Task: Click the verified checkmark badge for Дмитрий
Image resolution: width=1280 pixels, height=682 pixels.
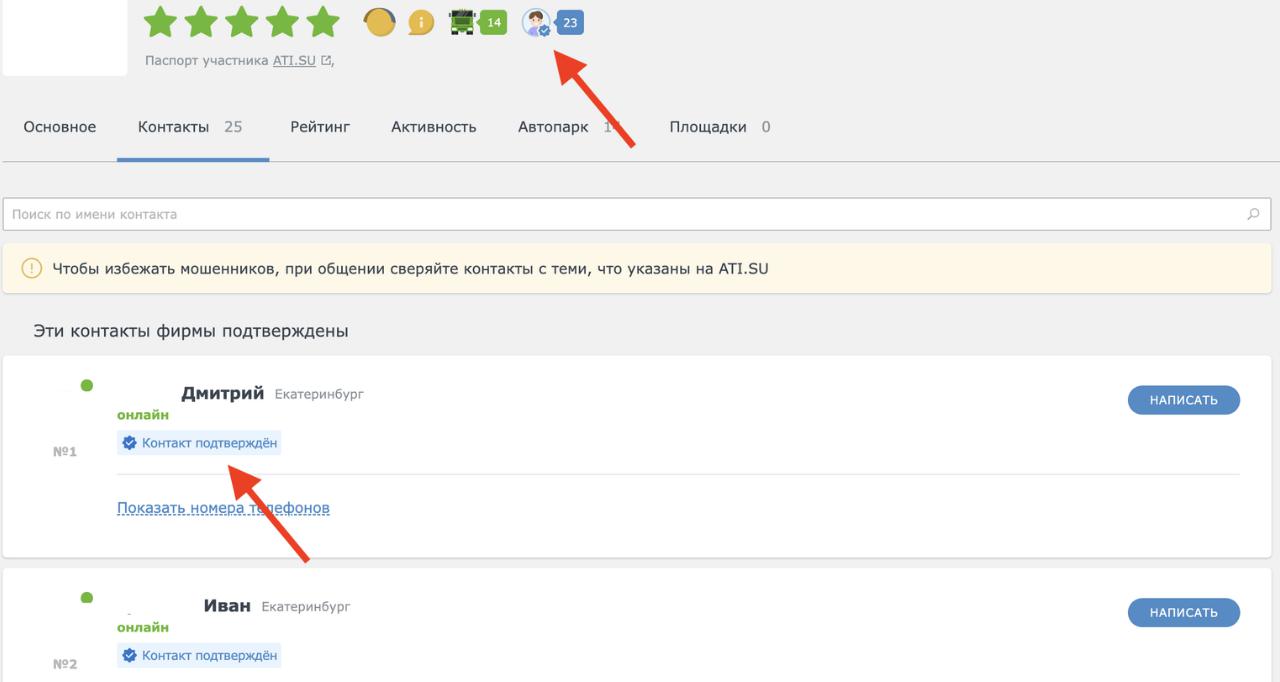Action: (129, 443)
